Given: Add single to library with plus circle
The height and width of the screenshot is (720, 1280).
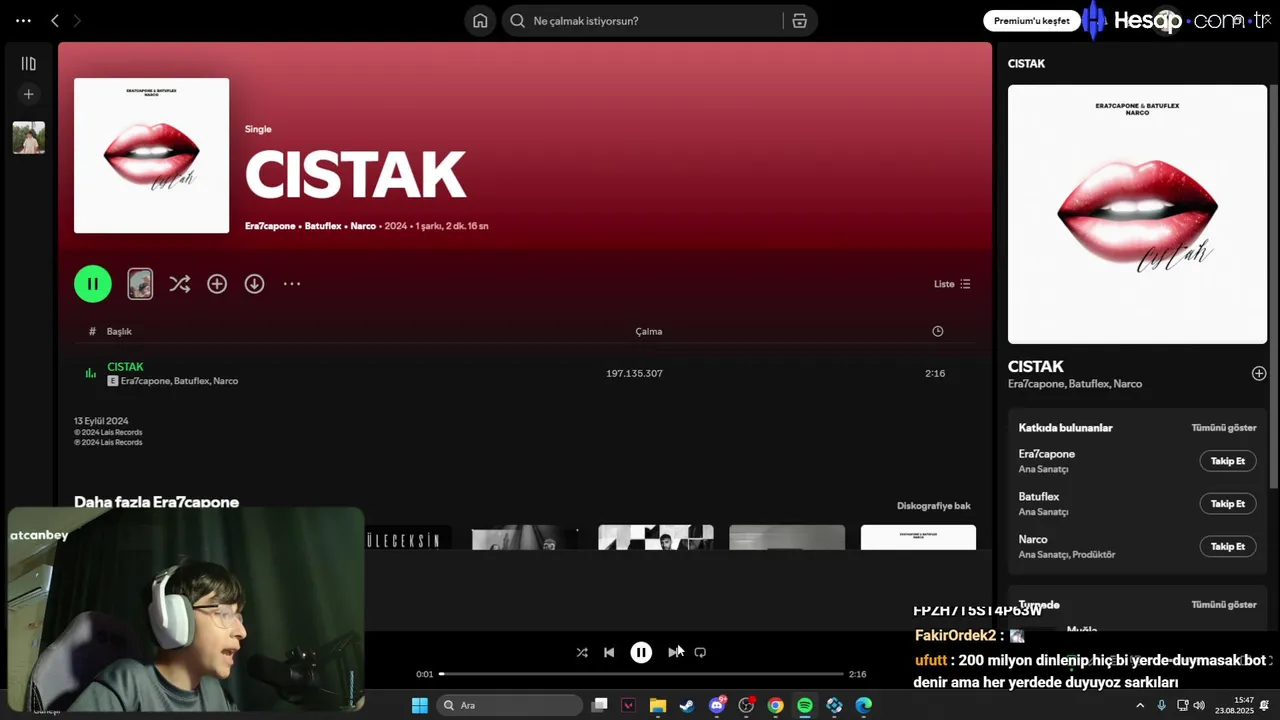Looking at the screenshot, I should point(217,284).
